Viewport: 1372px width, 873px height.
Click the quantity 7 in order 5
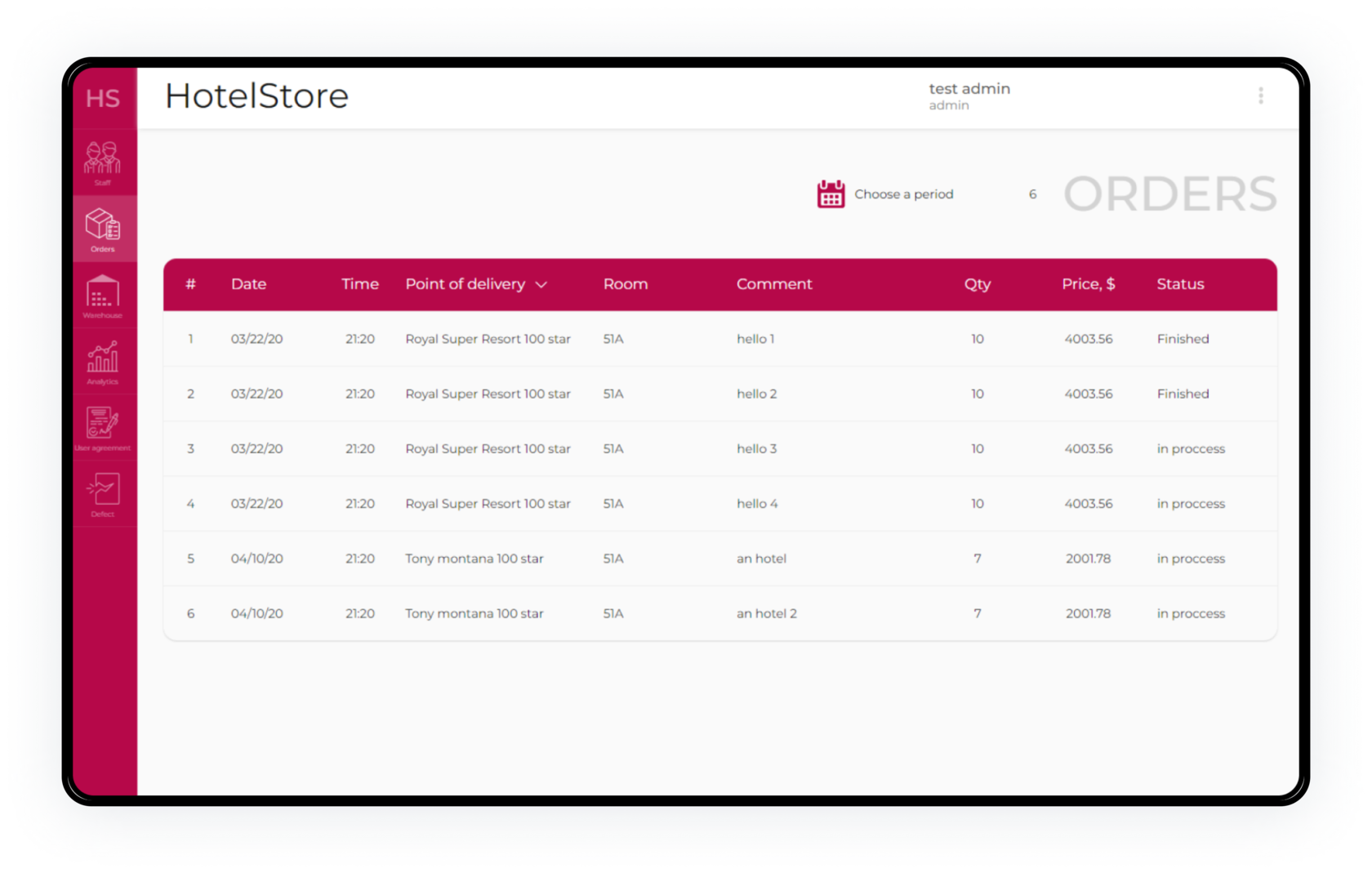pyautogui.click(x=978, y=559)
